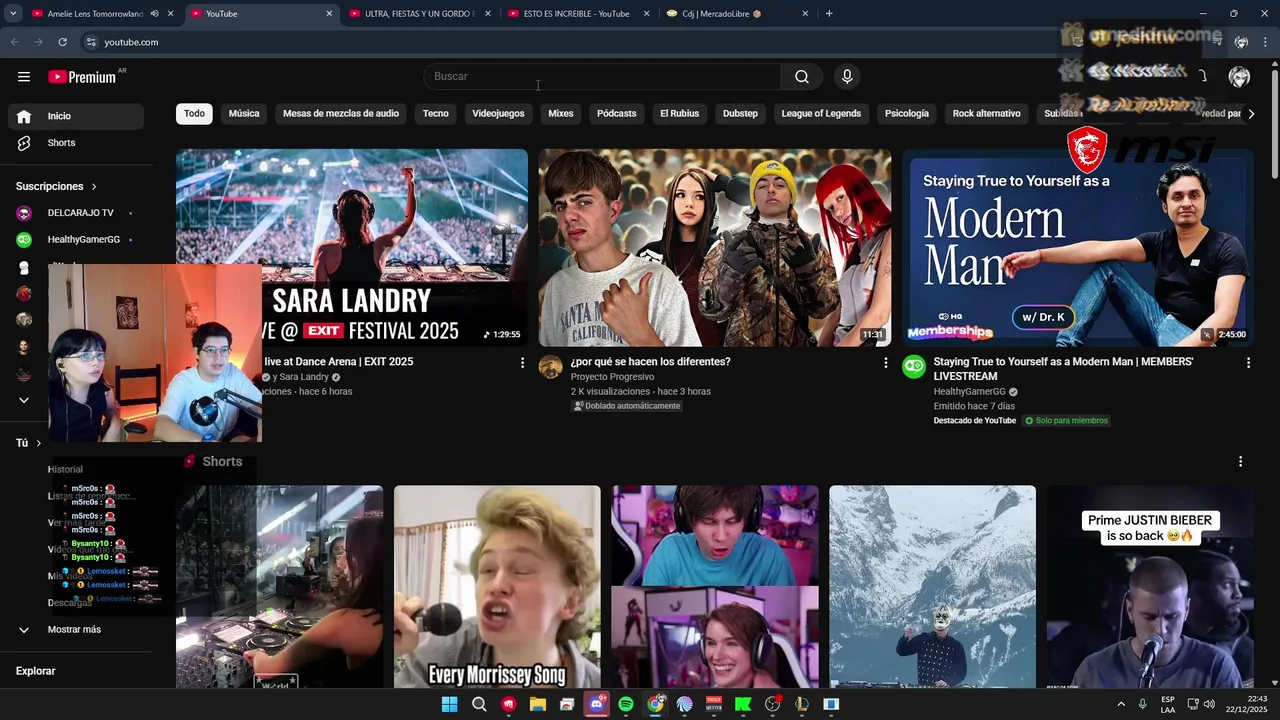Open Windows Start menu

(449, 704)
